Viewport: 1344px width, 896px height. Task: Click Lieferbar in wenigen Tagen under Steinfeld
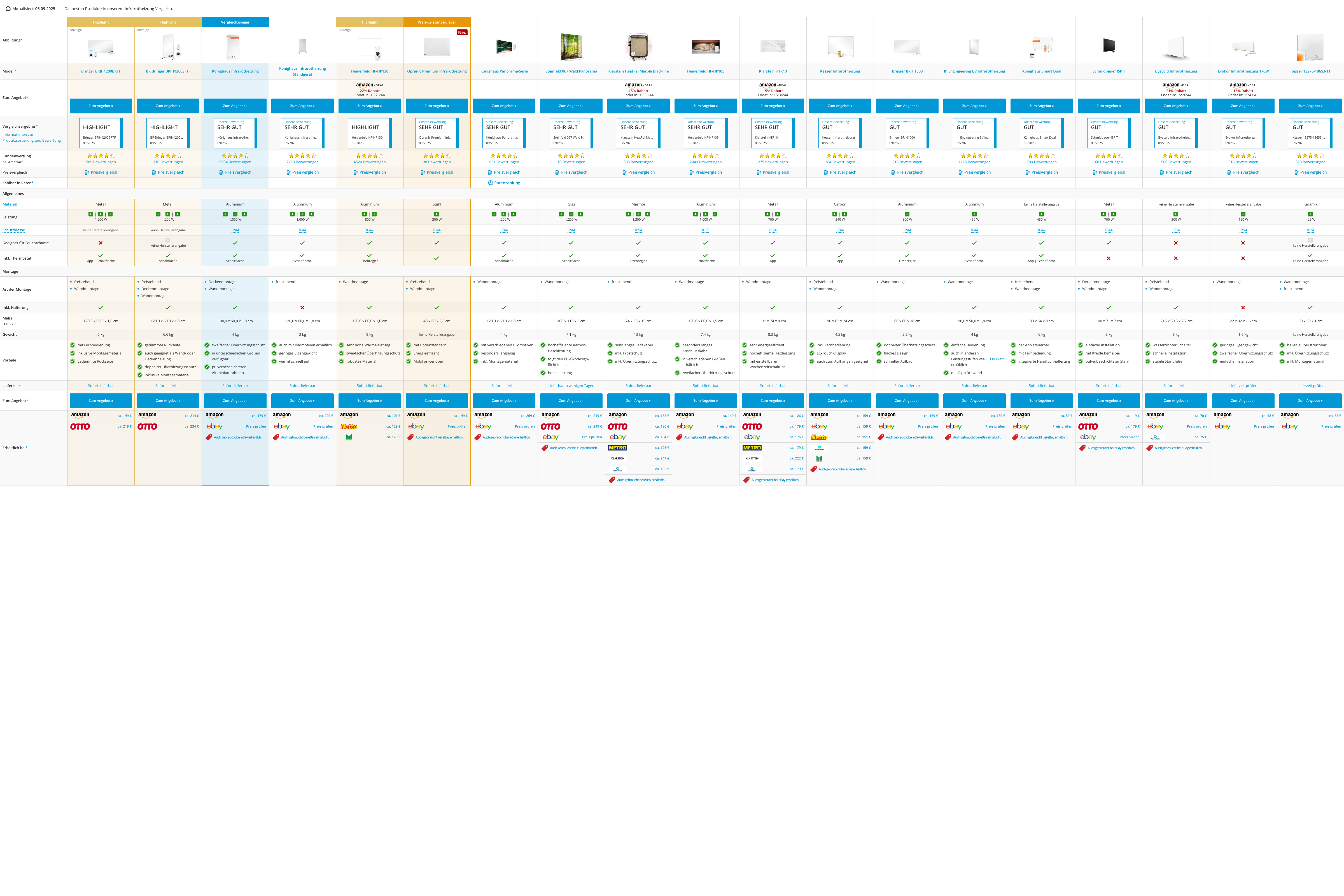[x=571, y=386]
